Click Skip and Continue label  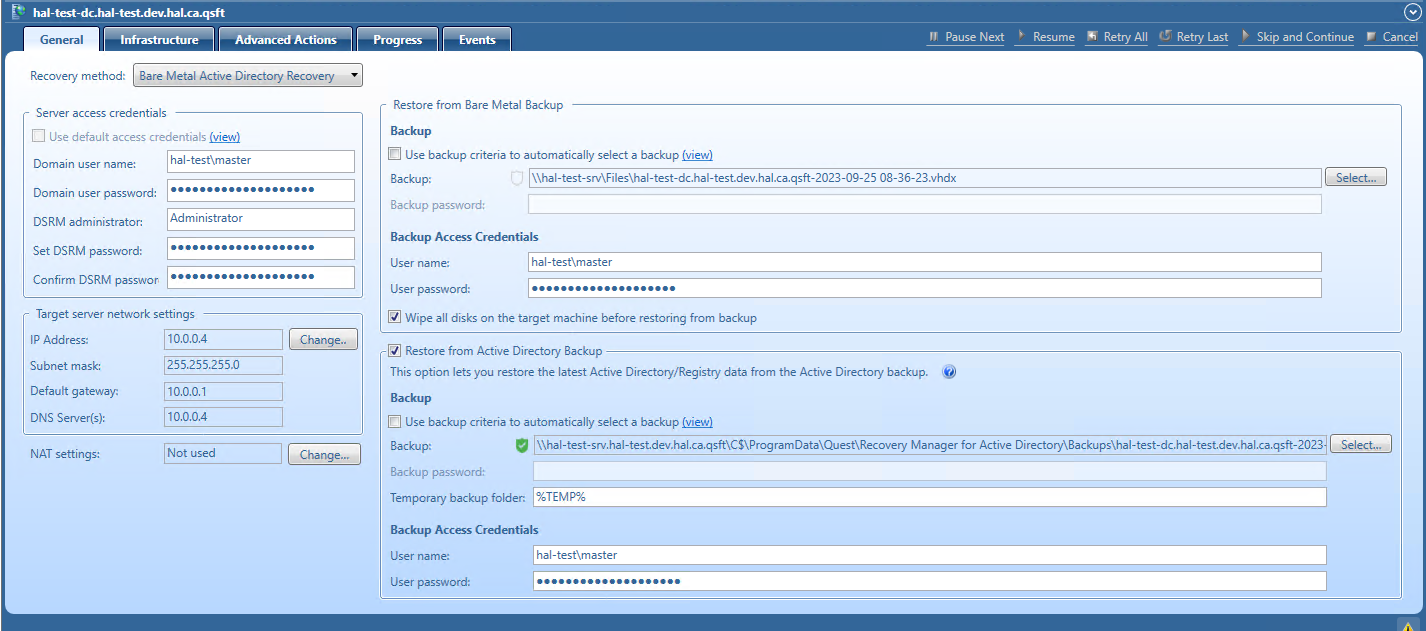[x=1305, y=37]
